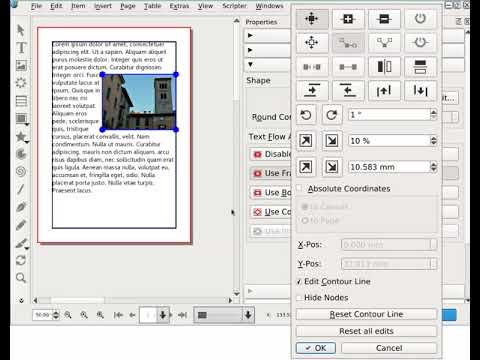Go to the last page
Image resolution: width=480 pixels, height=360 pixels.
(182, 315)
